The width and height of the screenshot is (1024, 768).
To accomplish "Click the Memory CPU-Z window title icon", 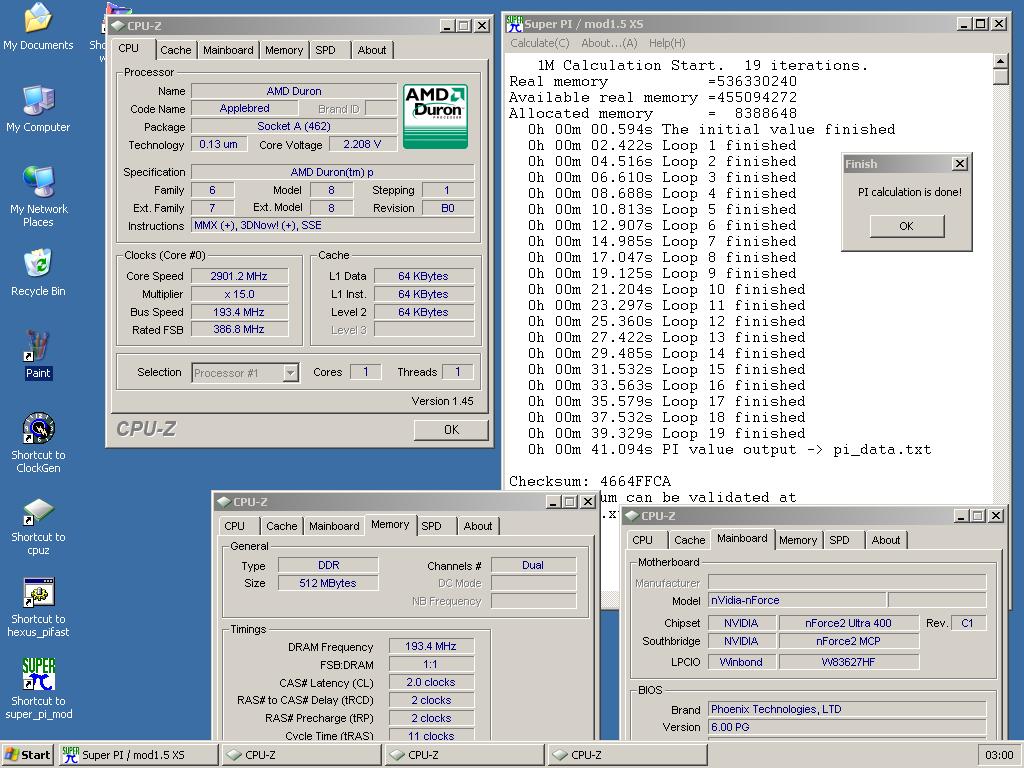I will pos(224,502).
